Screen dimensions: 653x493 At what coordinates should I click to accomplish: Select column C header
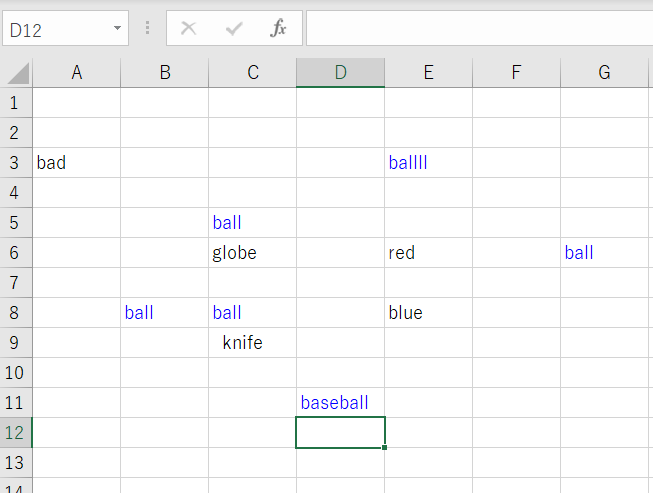(252, 73)
